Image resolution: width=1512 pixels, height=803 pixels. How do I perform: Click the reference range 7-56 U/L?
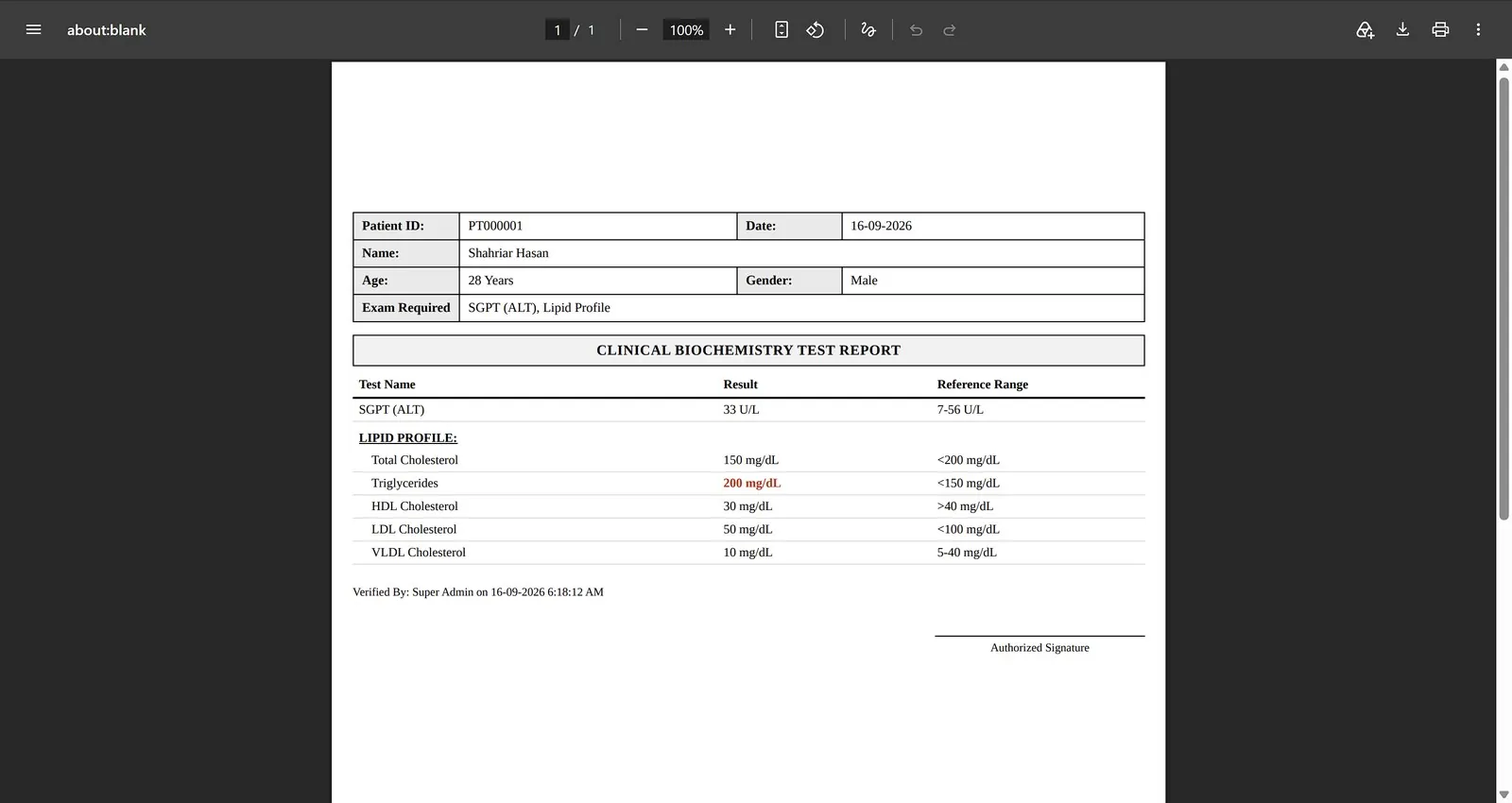pos(960,410)
